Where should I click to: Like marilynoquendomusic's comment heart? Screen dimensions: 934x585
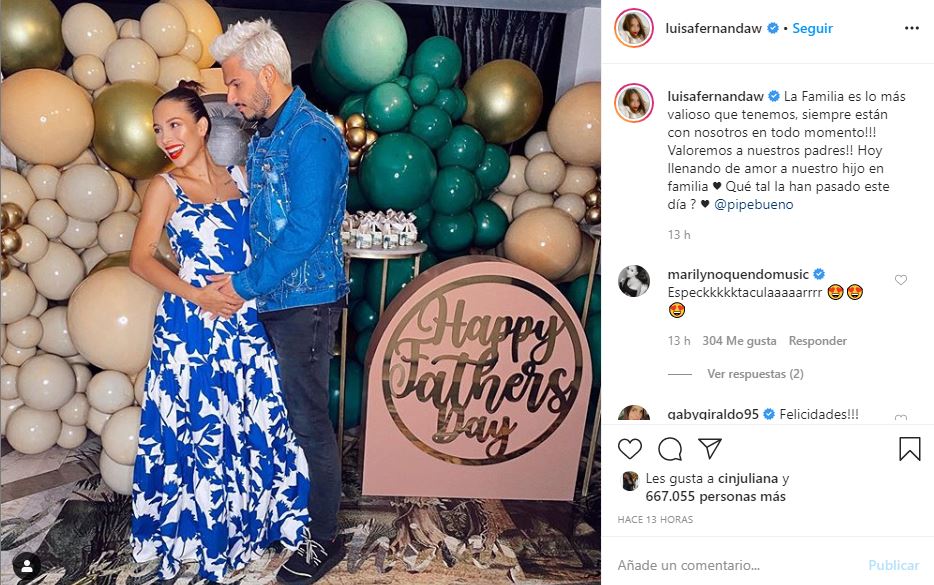(x=901, y=280)
